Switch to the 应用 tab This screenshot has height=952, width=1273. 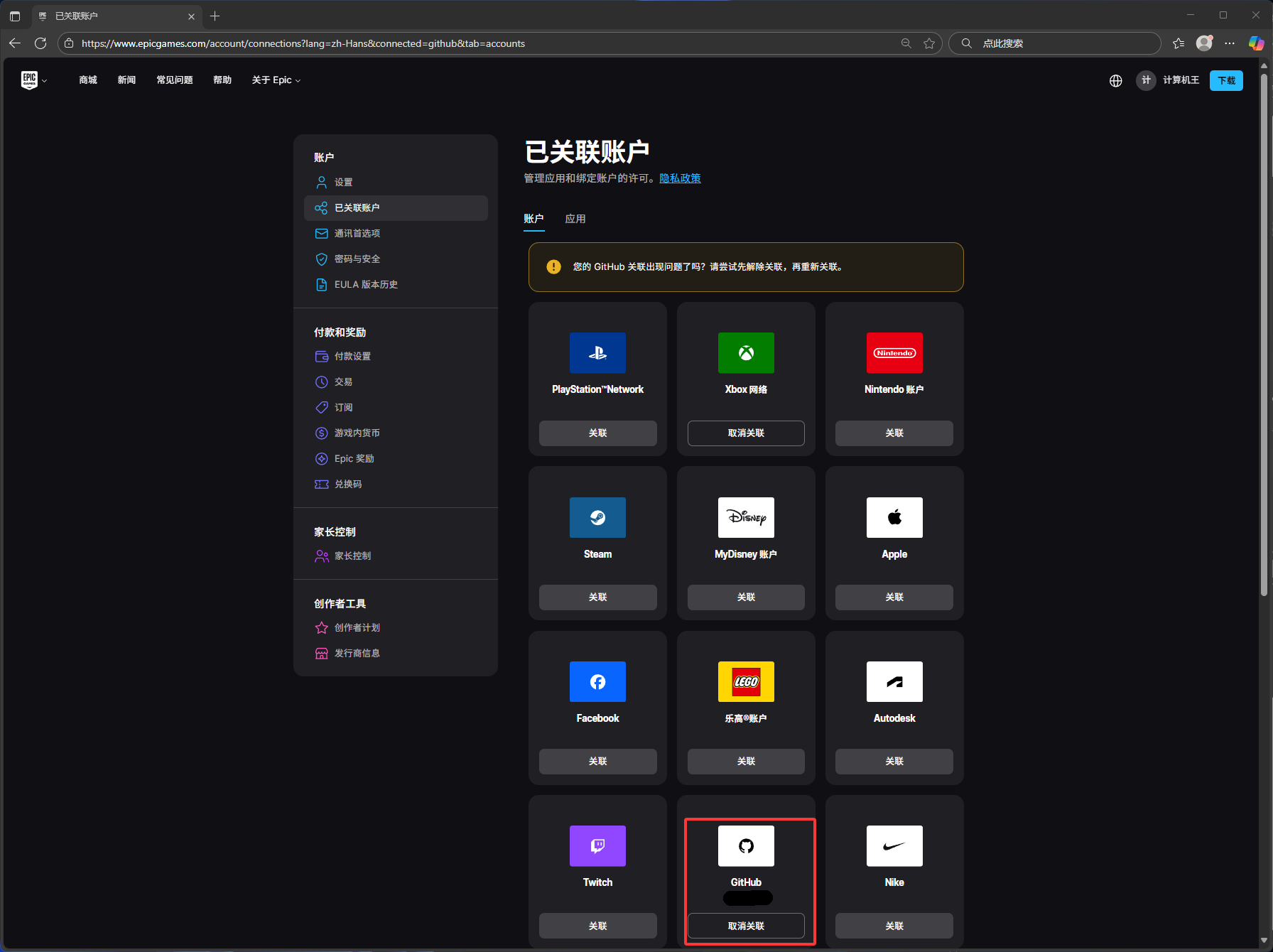pos(575,219)
